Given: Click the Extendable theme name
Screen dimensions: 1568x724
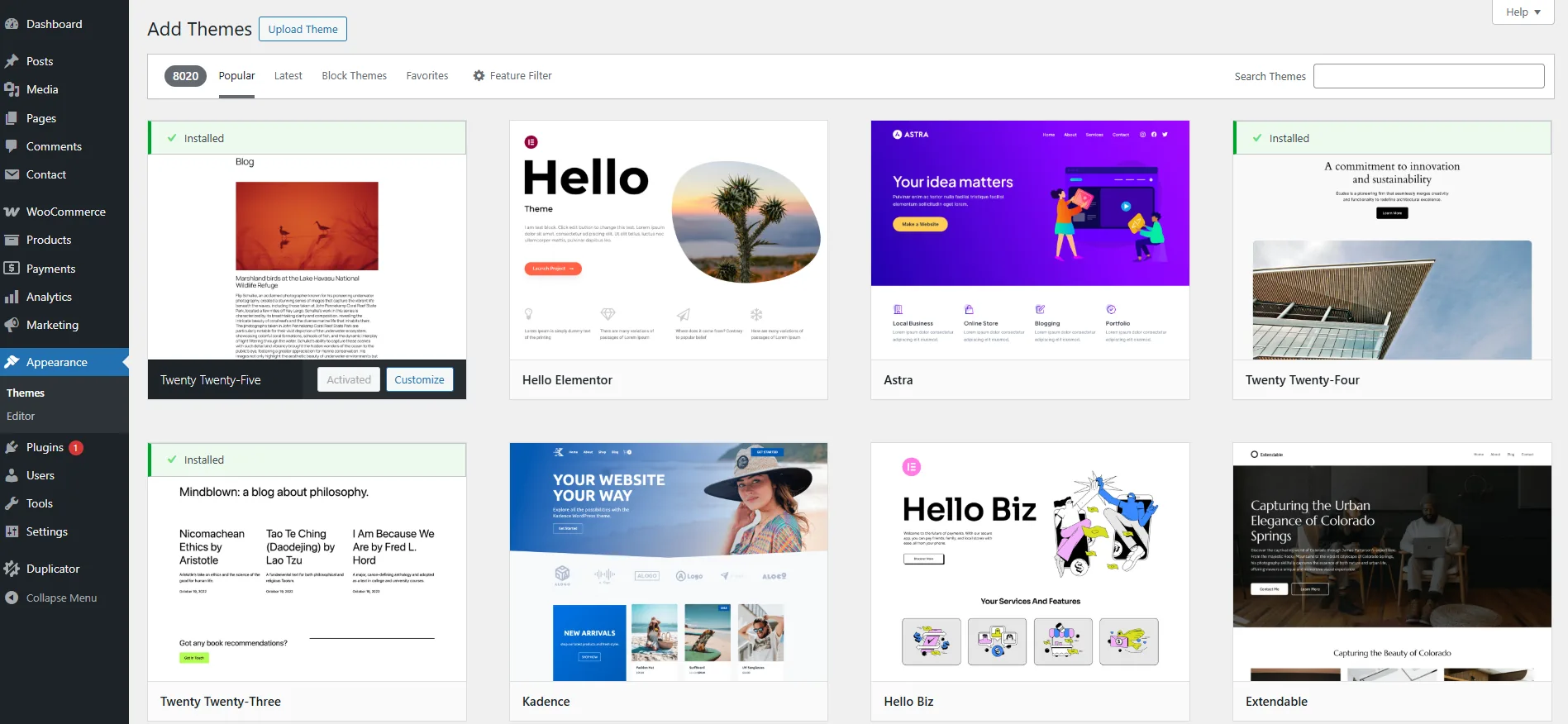Looking at the screenshot, I should coord(1276,702).
